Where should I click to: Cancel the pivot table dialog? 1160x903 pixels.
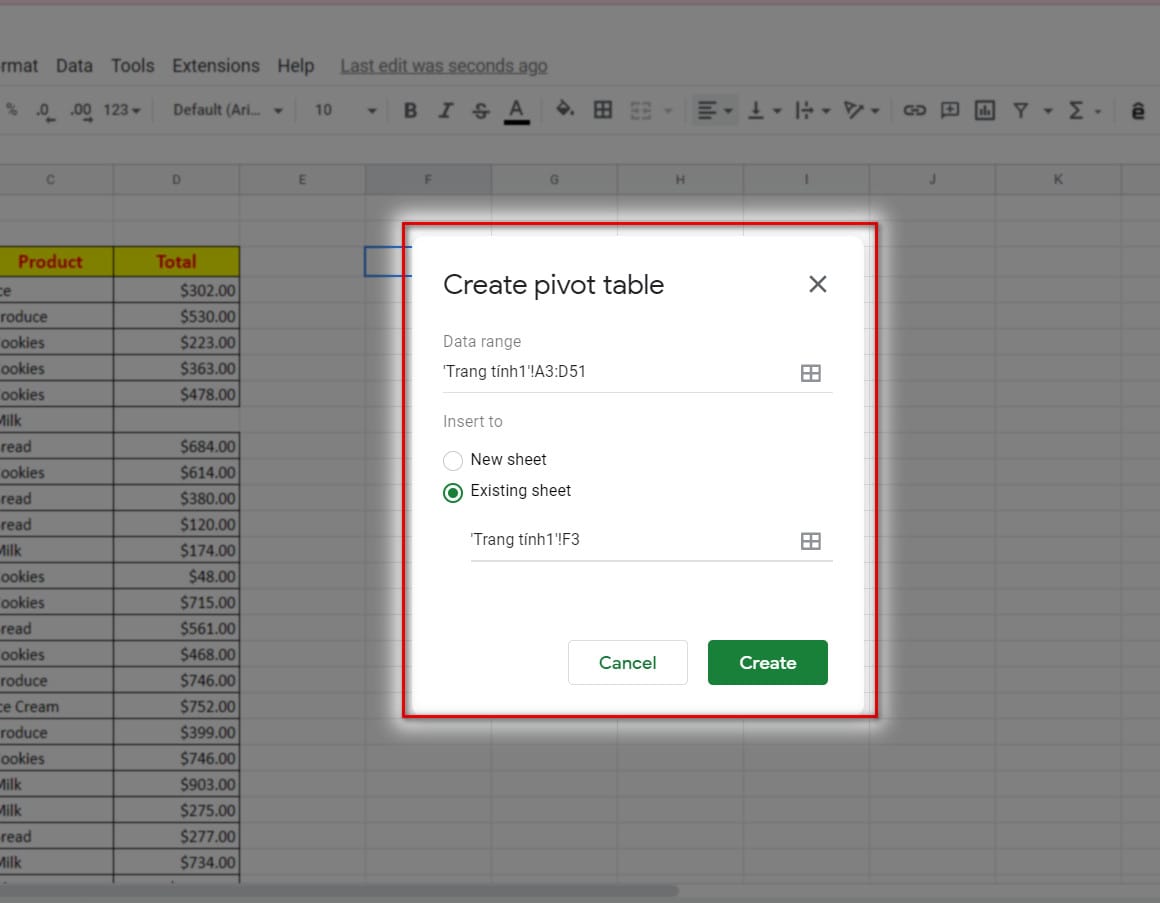tap(627, 662)
